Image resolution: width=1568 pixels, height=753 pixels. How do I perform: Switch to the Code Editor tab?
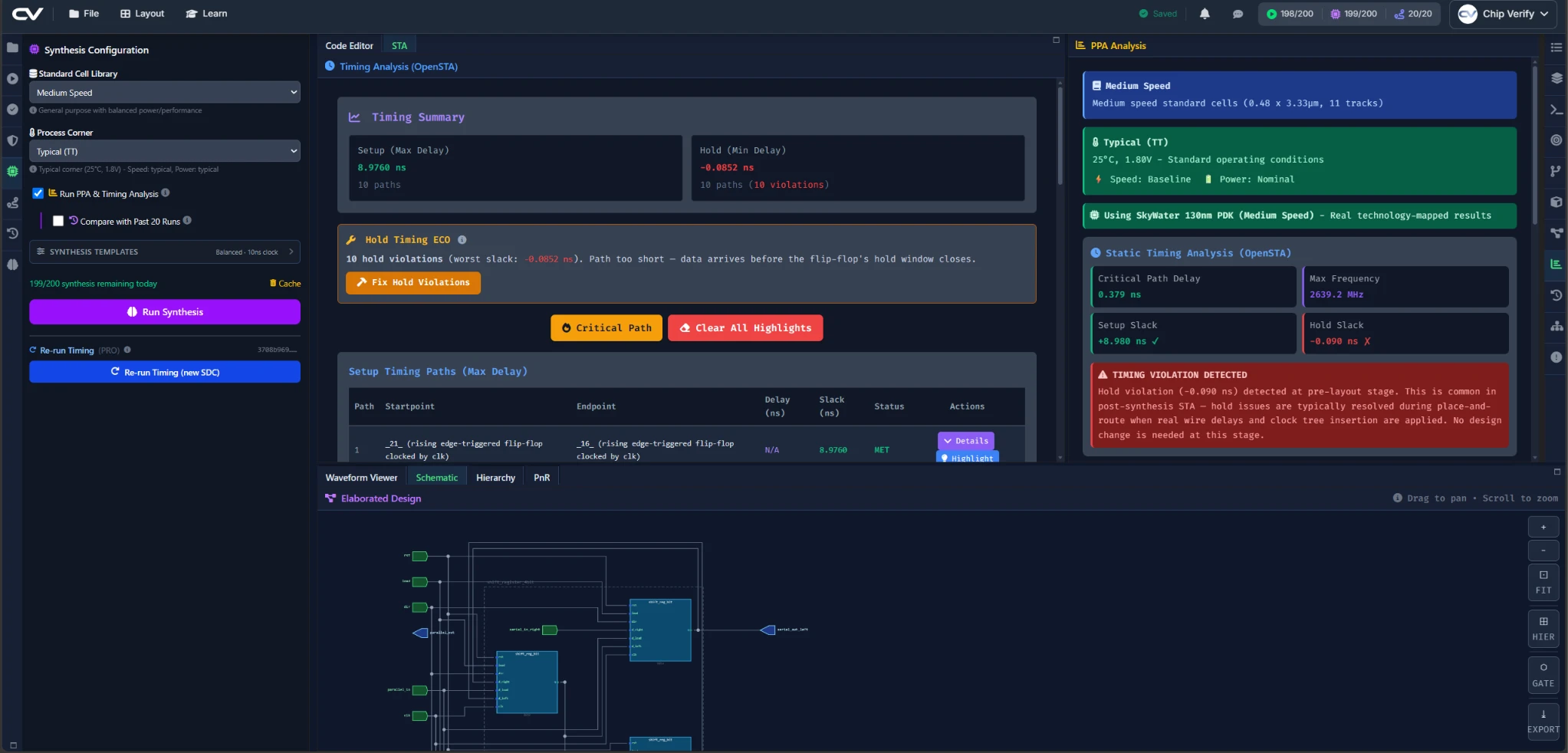pos(349,46)
